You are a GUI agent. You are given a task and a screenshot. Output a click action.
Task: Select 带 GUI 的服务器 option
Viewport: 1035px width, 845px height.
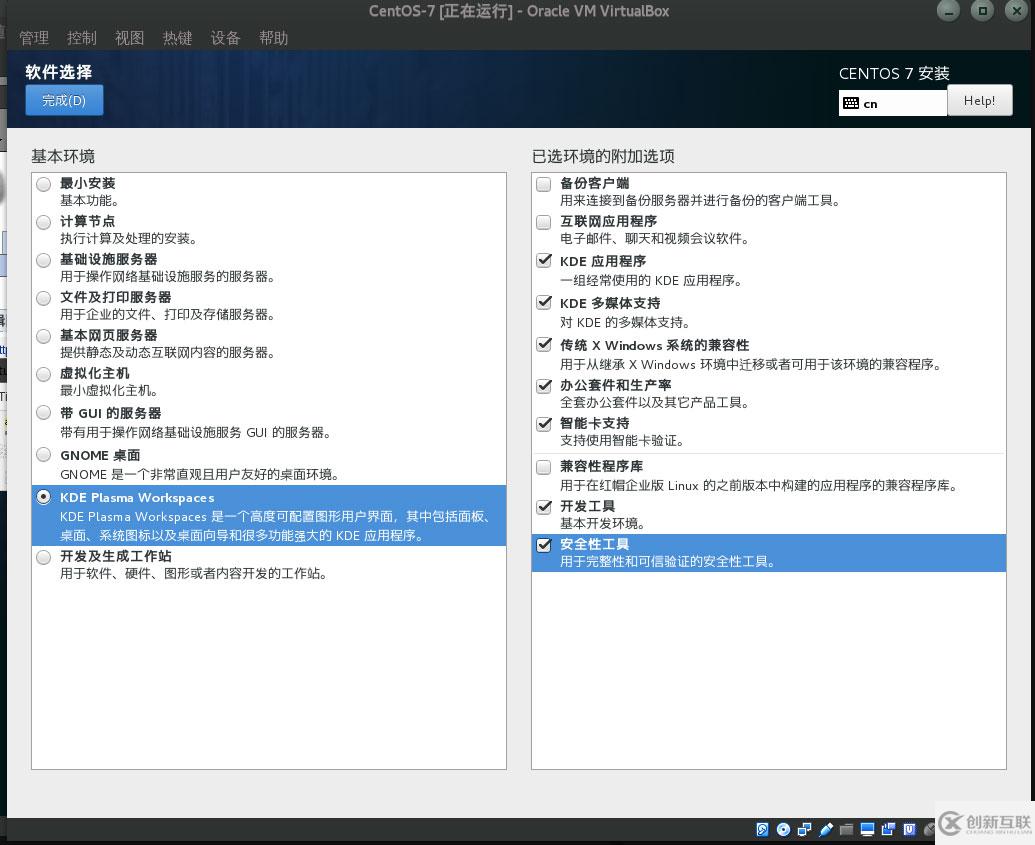(x=44, y=413)
